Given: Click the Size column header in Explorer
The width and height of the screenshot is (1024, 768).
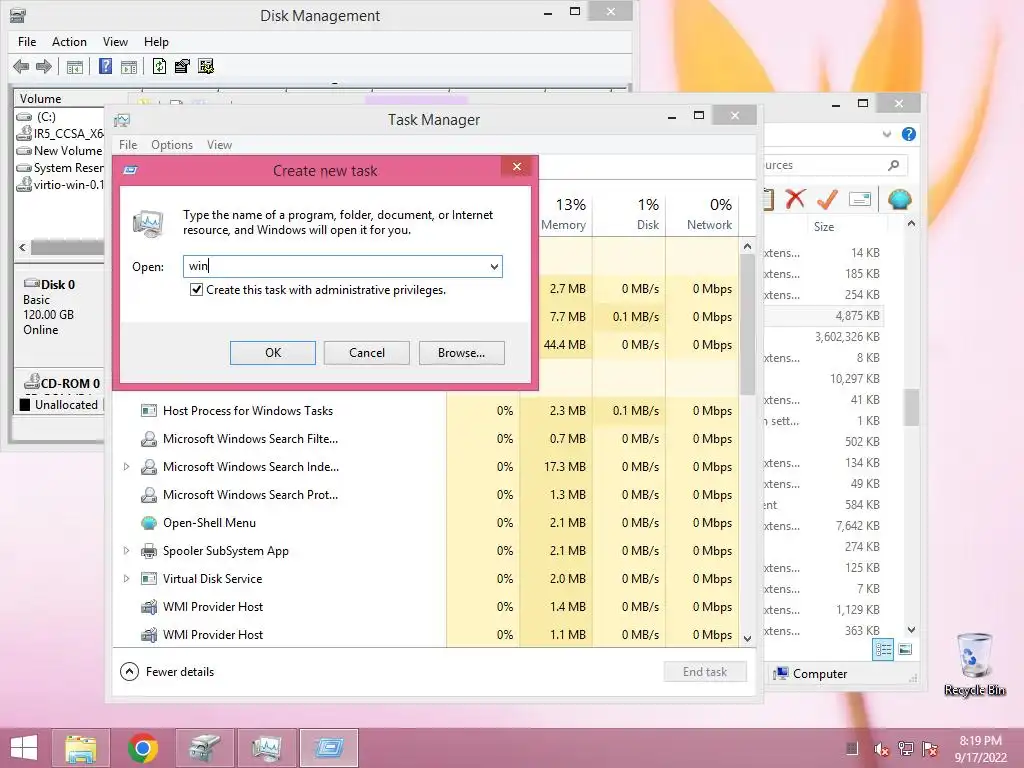Looking at the screenshot, I should click(x=824, y=227).
